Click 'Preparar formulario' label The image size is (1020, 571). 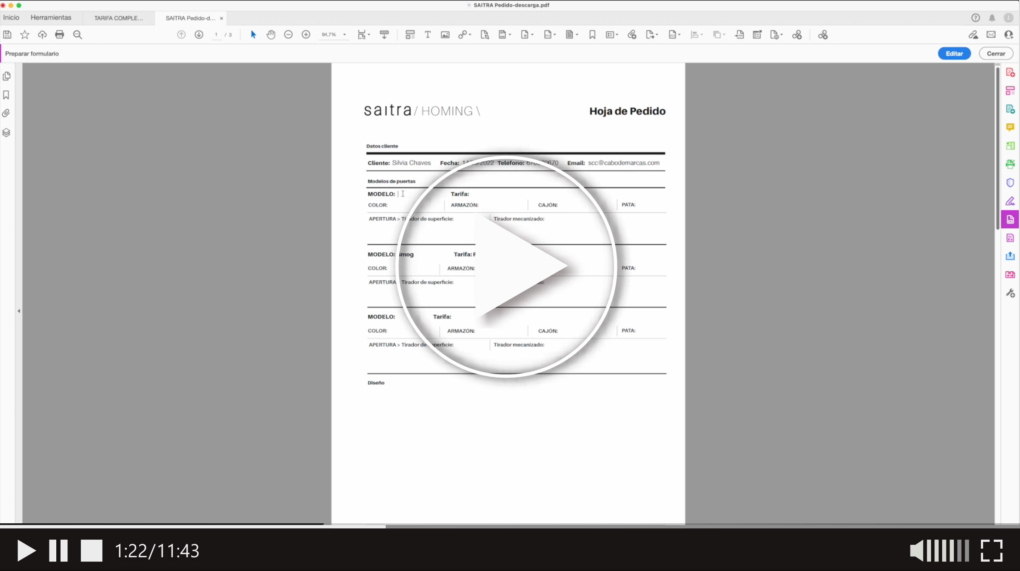click(32, 53)
